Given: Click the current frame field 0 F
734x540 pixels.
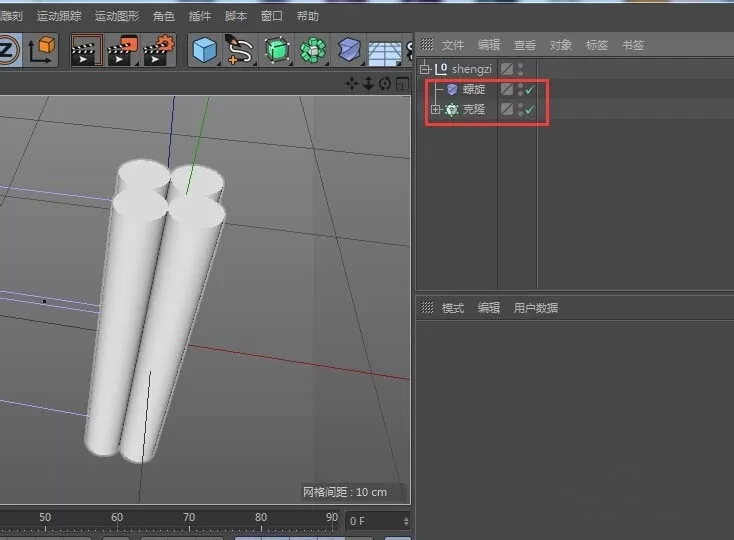Looking at the screenshot, I should [378, 521].
